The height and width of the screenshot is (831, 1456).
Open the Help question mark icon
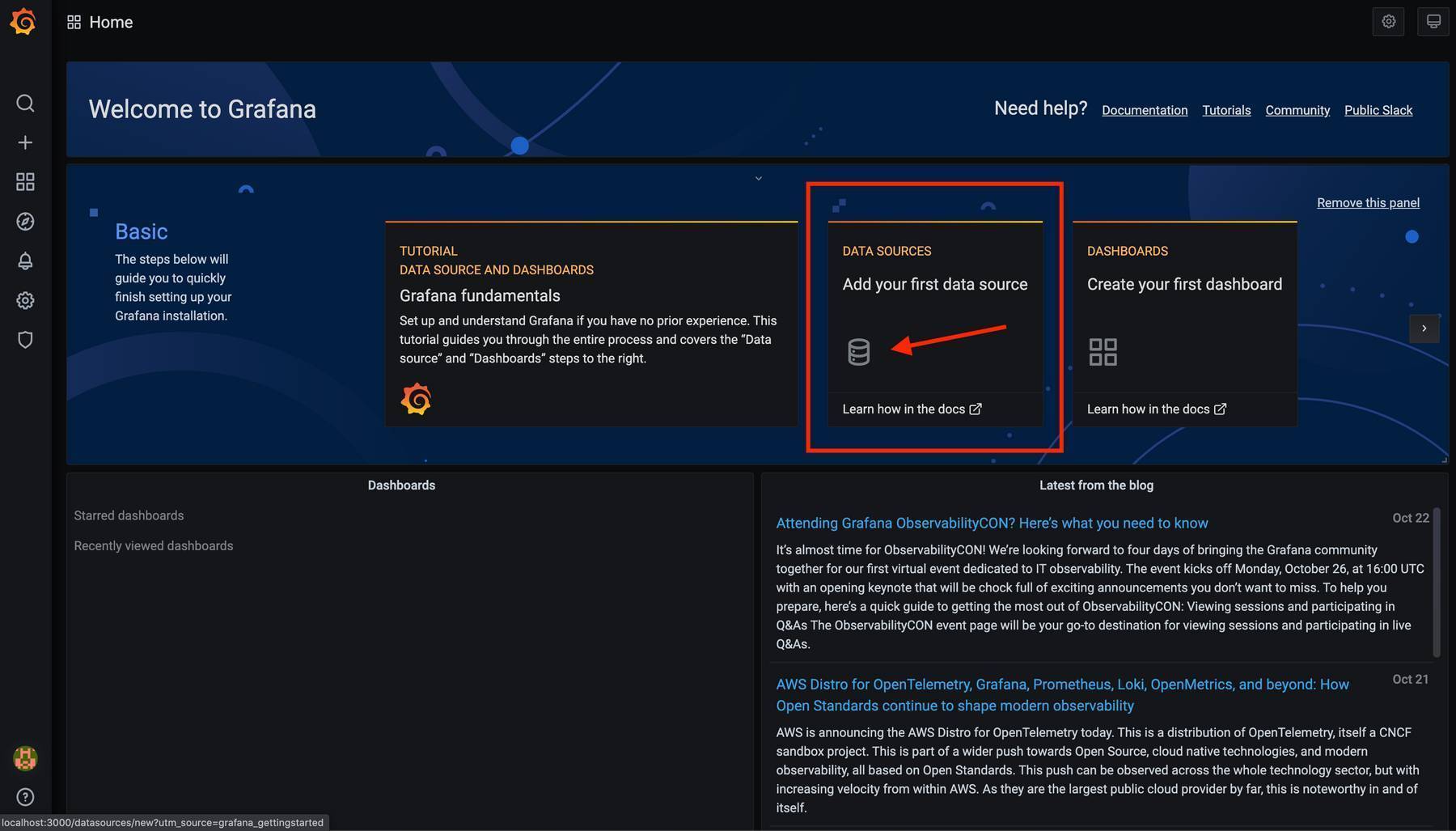click(x=25, y=798)
